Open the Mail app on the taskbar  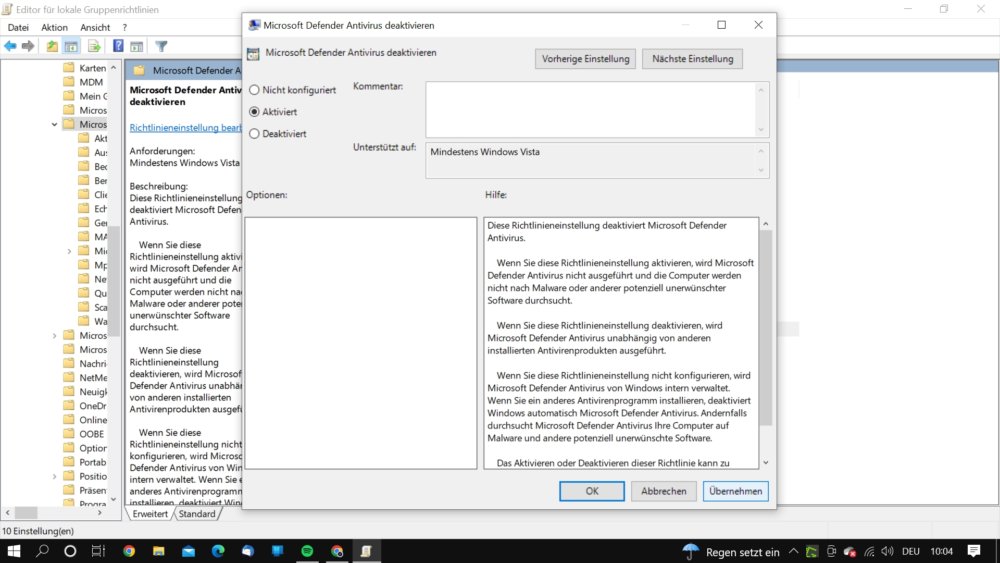[188, 551]
